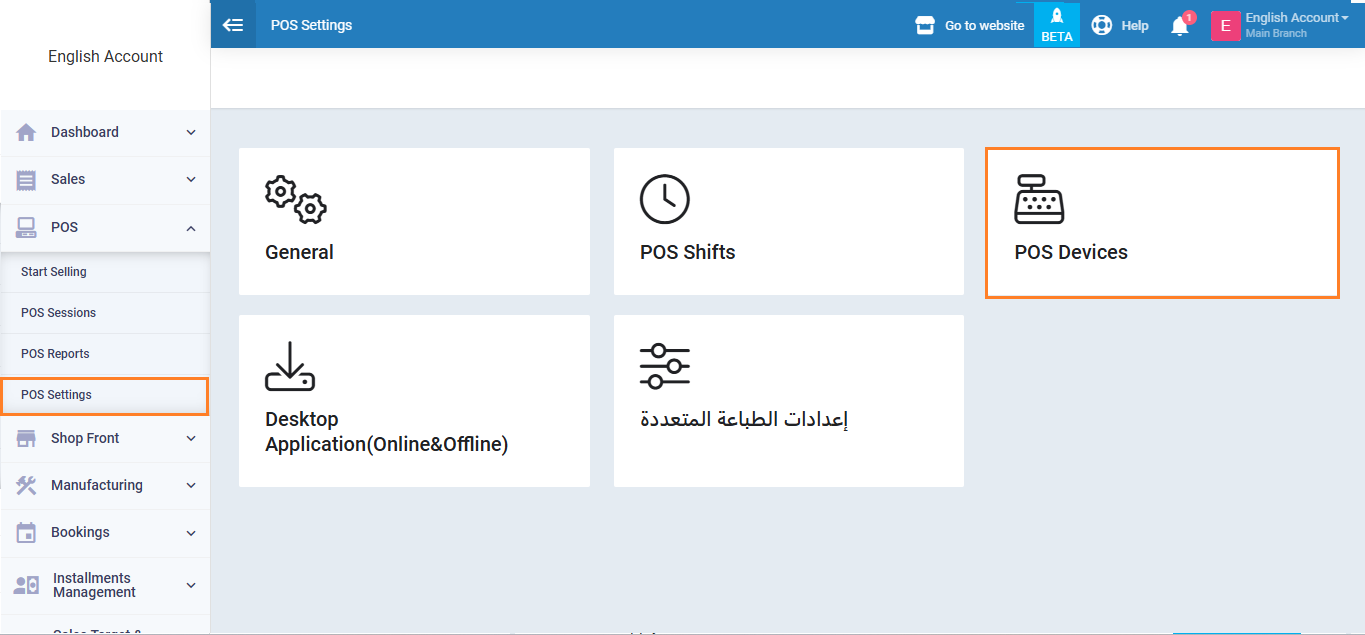Open POS Sessions from sidebar
The width and height of the screenshot is (1365, 635).
pos(59,313)
